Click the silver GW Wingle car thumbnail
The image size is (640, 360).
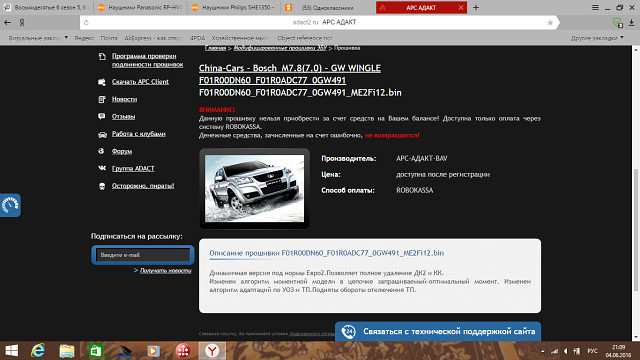coord(254,188)
